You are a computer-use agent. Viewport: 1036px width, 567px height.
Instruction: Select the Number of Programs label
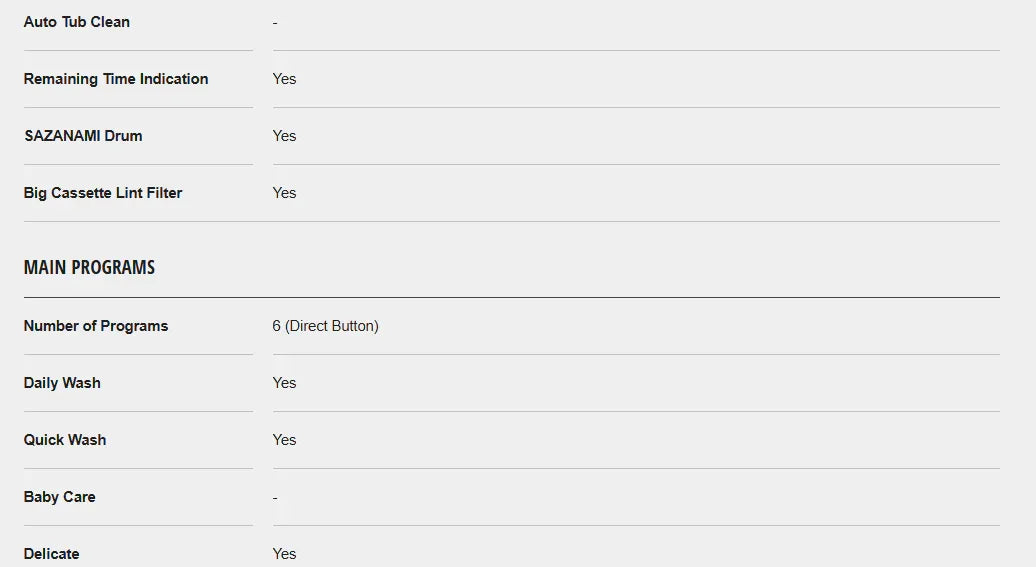tap(96, 326)
